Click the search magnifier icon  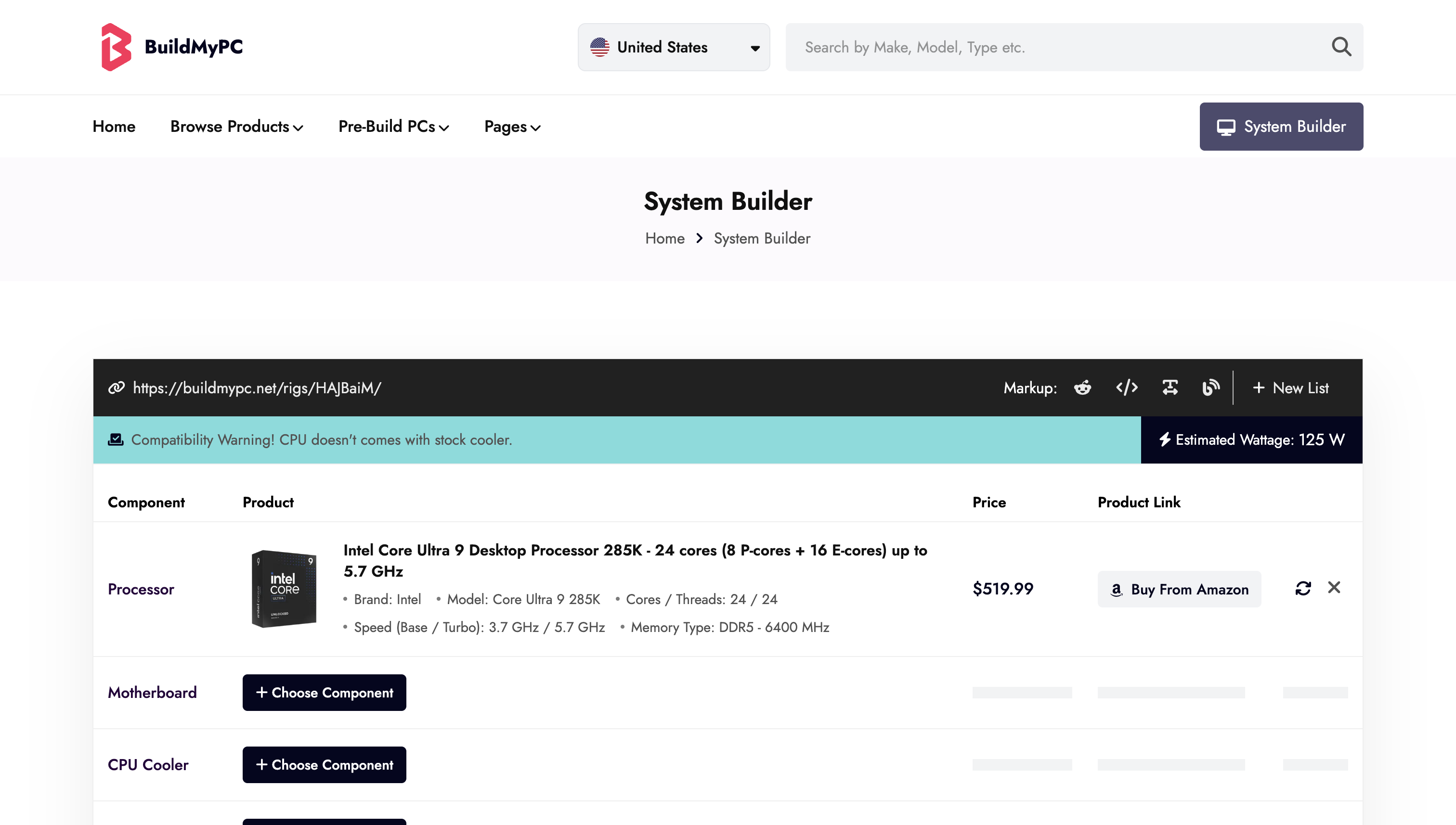point(1340,47)
